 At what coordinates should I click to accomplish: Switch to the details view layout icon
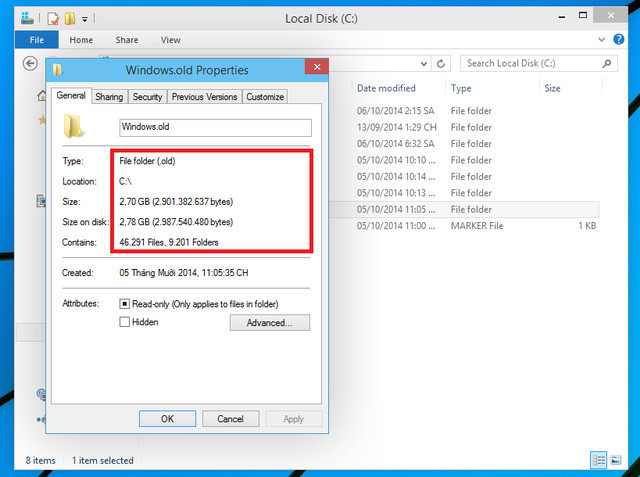click(x=598, y=460)
